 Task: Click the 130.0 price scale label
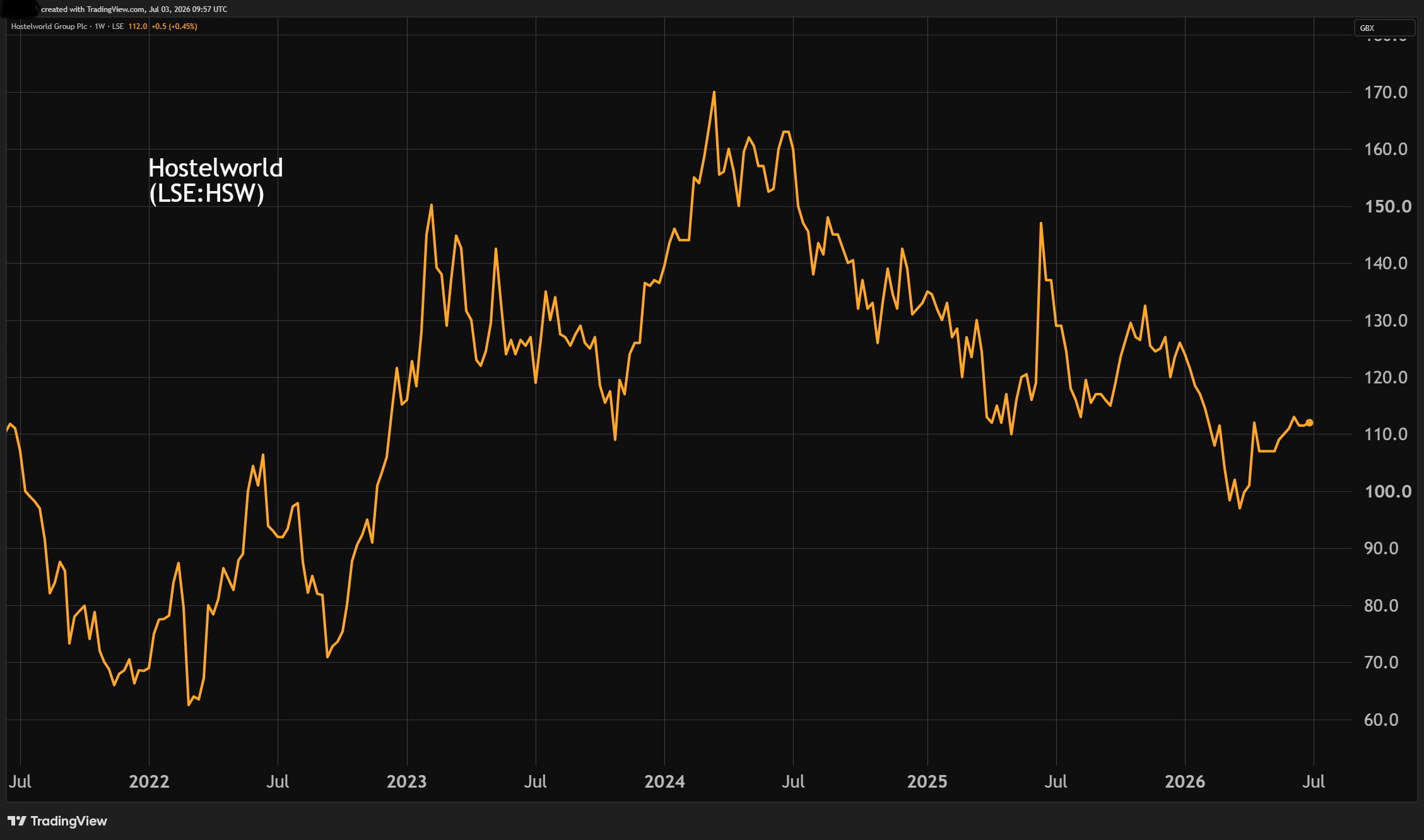[1386, 320]
